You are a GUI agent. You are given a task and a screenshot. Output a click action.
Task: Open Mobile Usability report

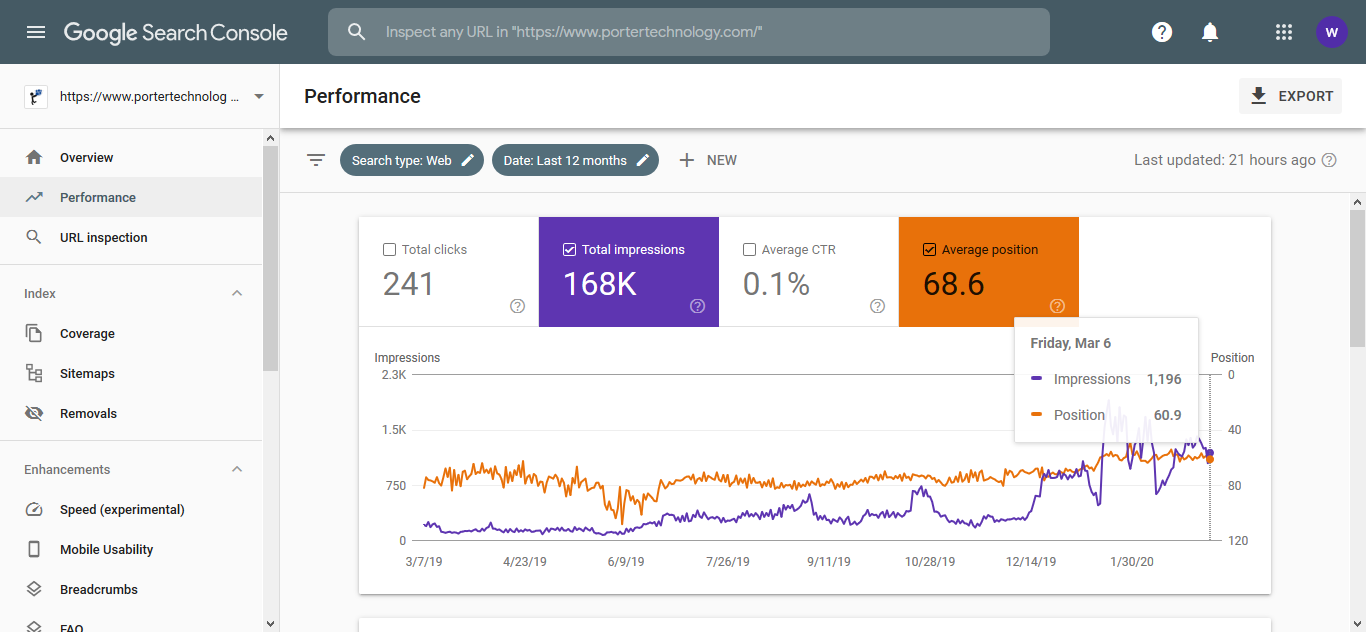click(x=131, y=549)
